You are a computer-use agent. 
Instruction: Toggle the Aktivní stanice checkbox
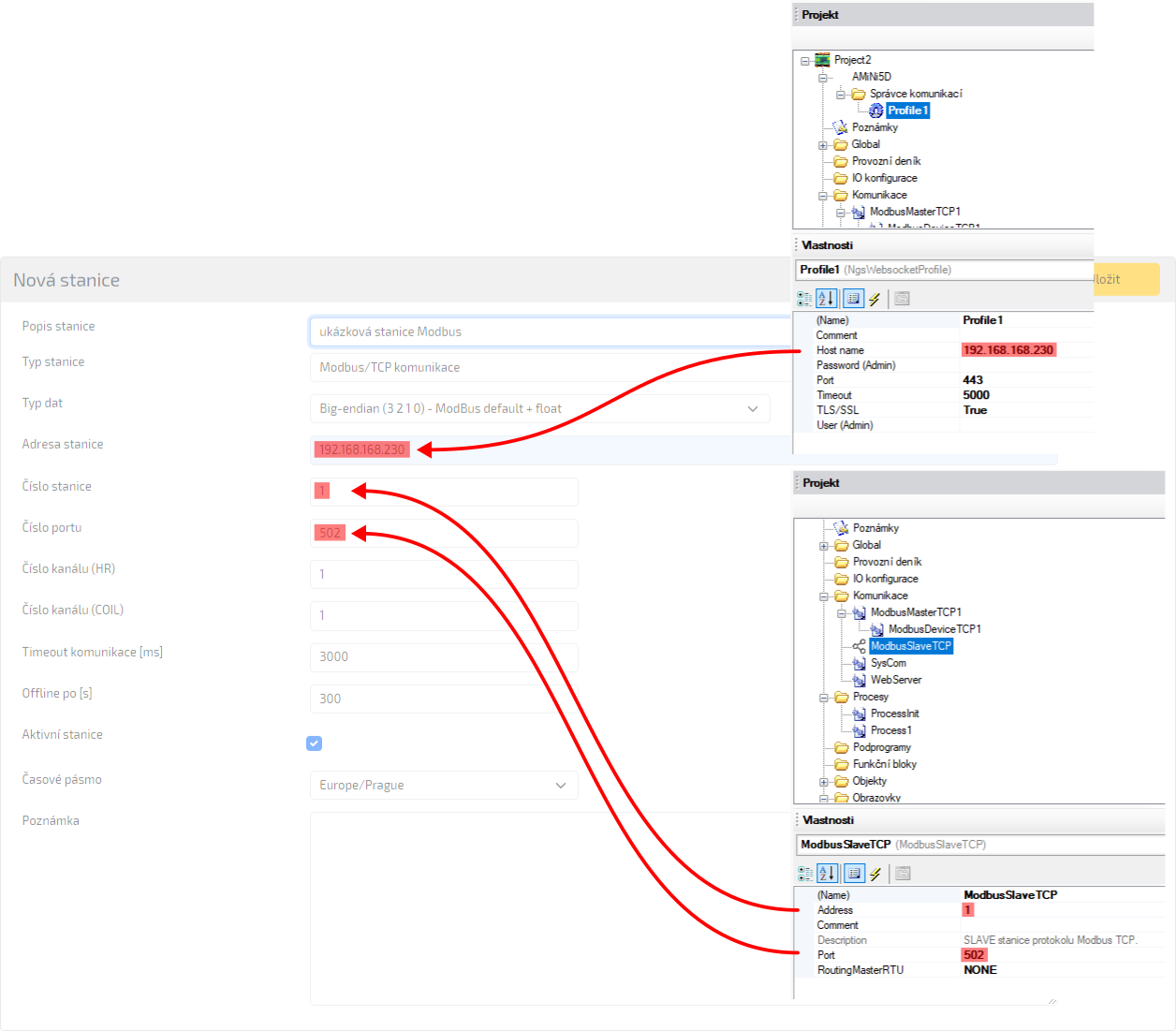[314, 744]
